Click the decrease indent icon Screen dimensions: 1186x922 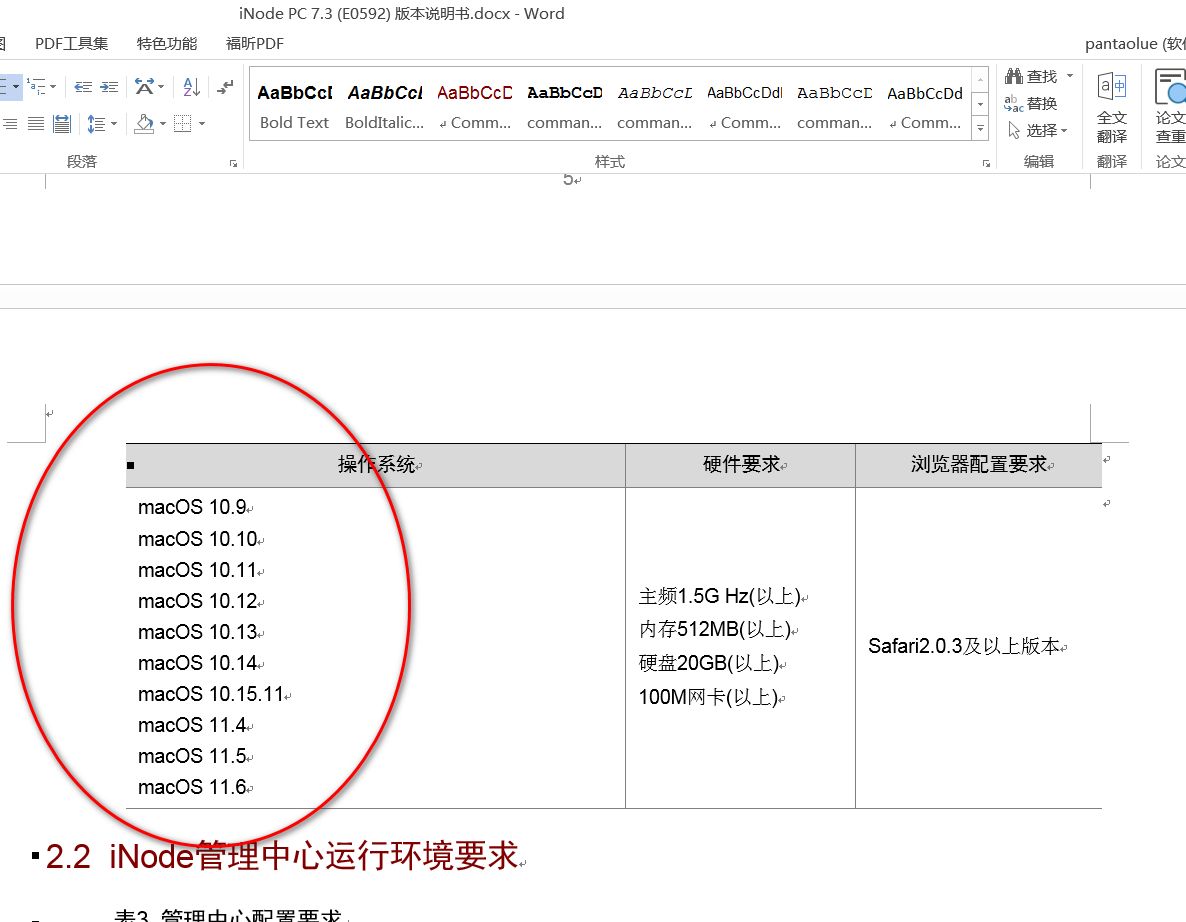83,87
